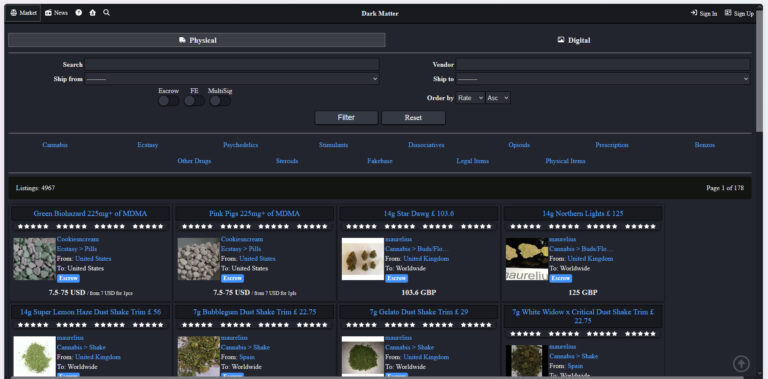Select the Cannabis category
The height and width of the screenshot is (379, 768).
click(55, 145)
